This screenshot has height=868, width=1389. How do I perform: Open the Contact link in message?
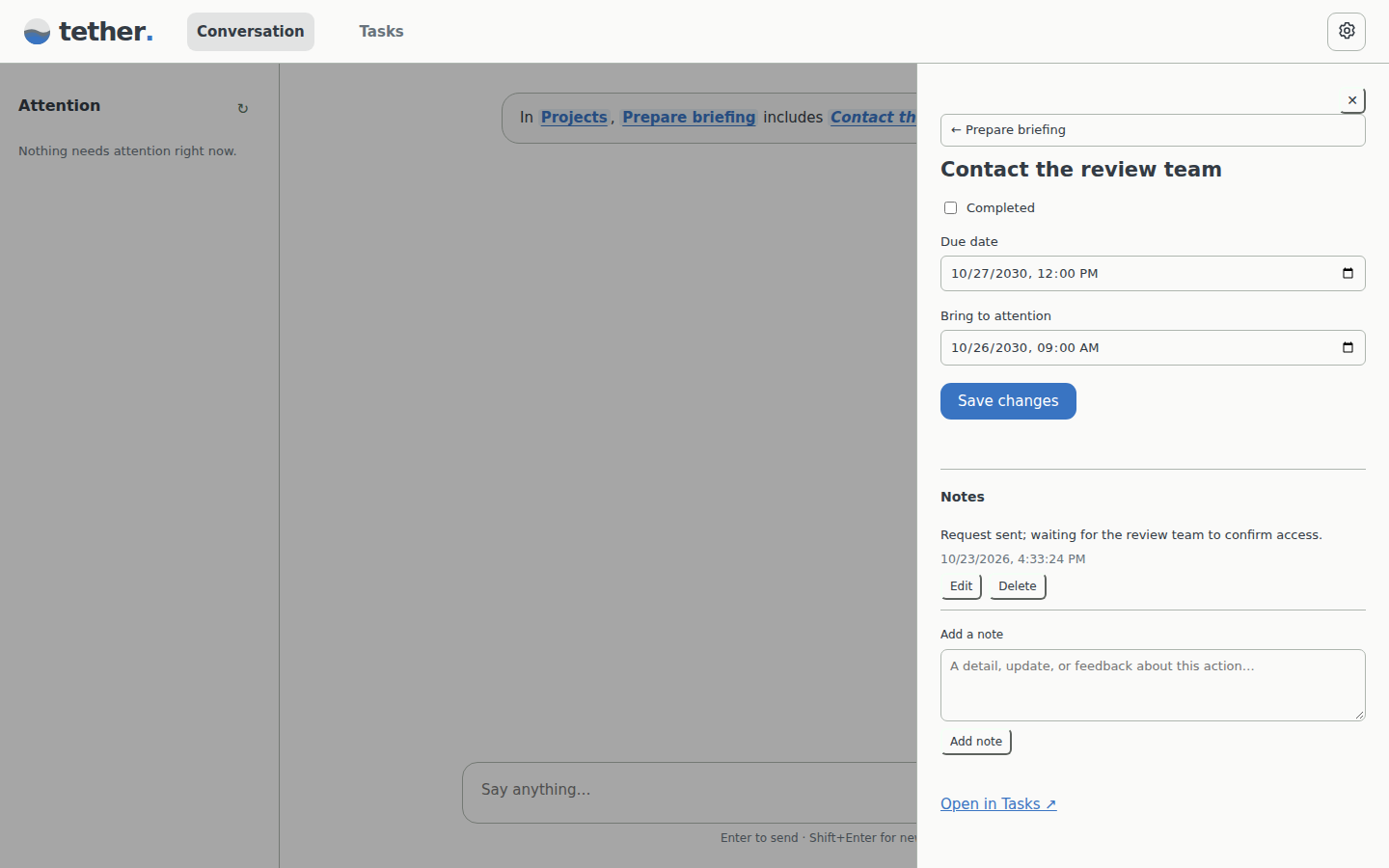tap(873, 118)
